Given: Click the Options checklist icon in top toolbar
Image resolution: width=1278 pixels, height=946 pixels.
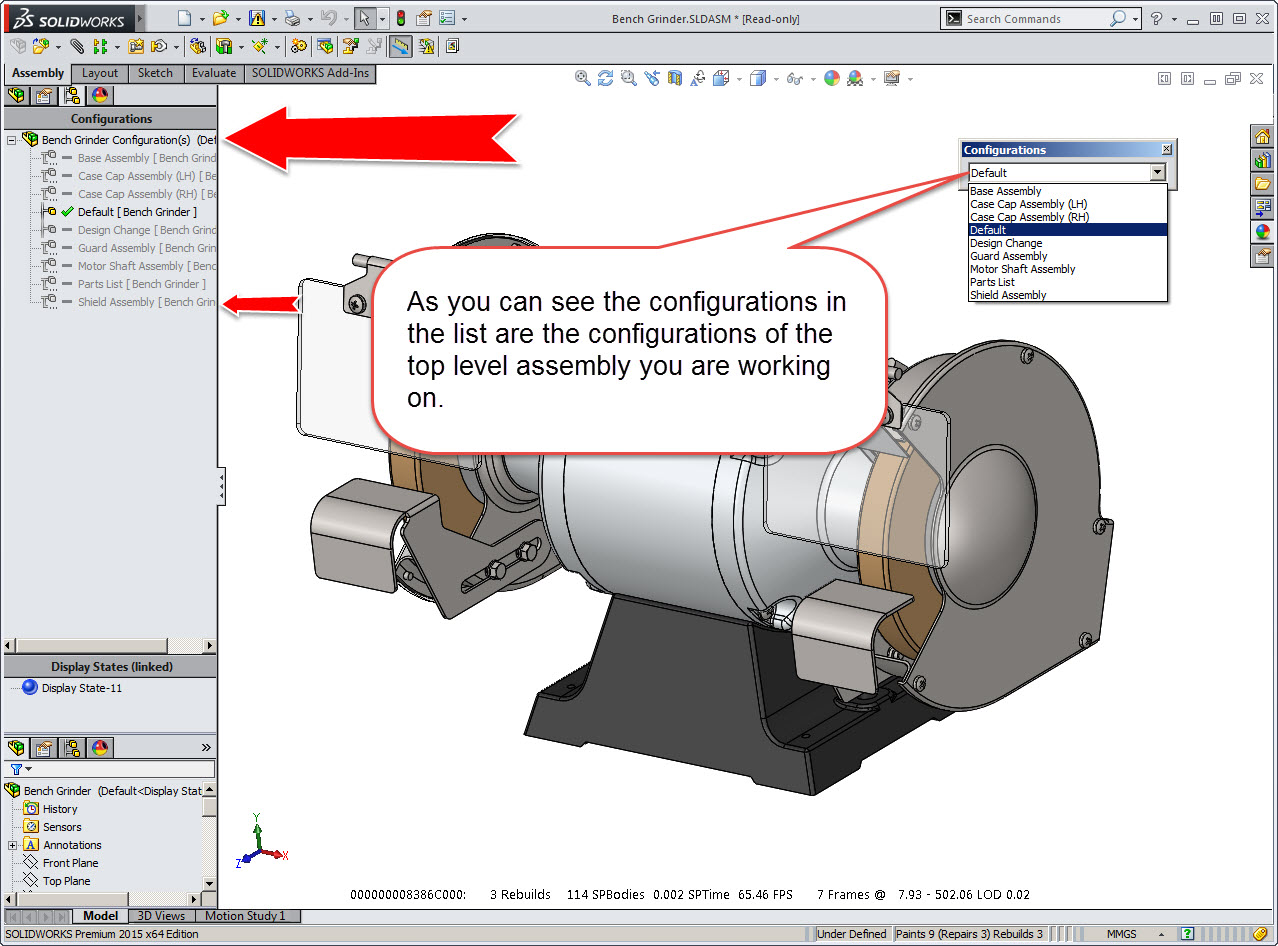Looking at the screenshot, I should (447, 18).
